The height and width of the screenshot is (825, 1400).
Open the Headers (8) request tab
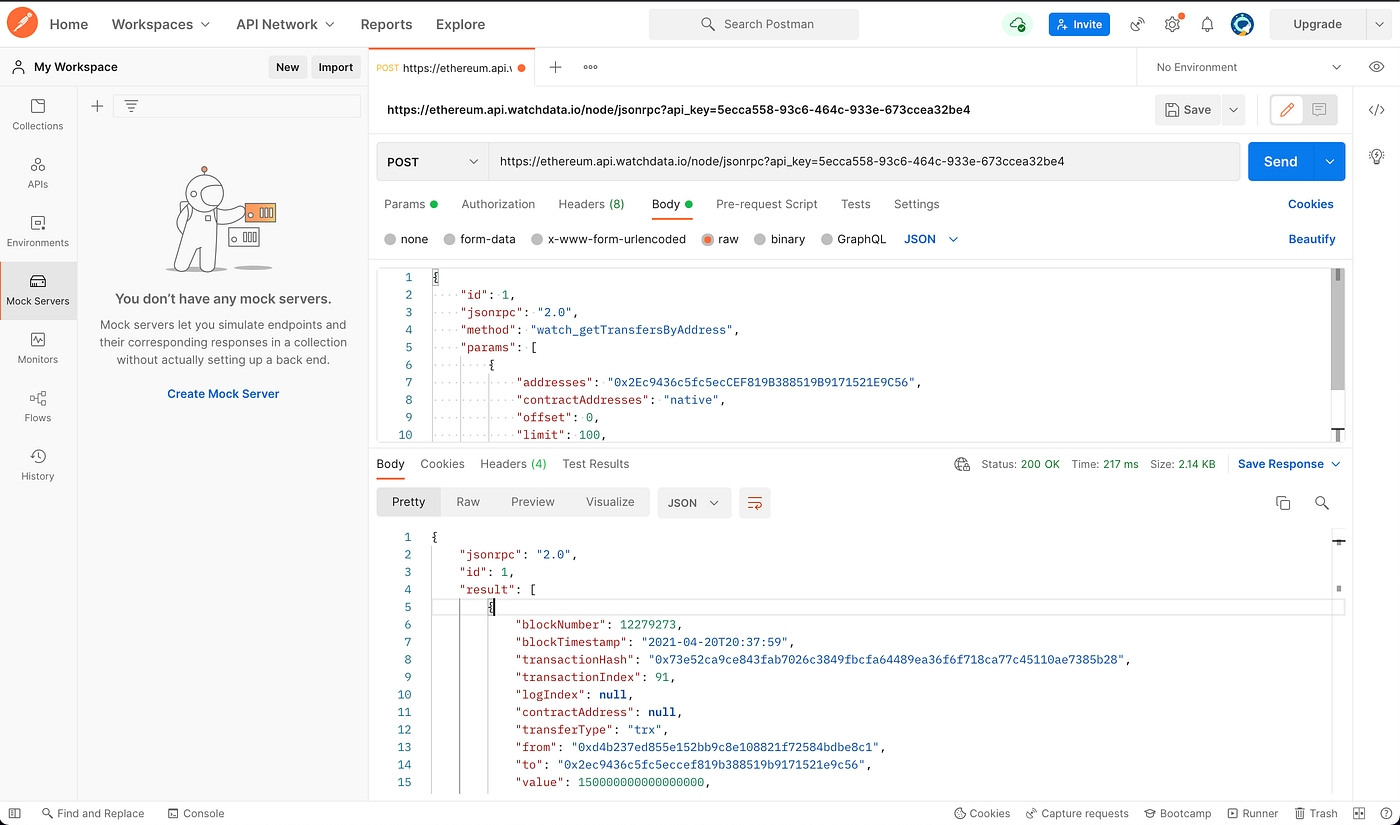[x=590, y=204]
